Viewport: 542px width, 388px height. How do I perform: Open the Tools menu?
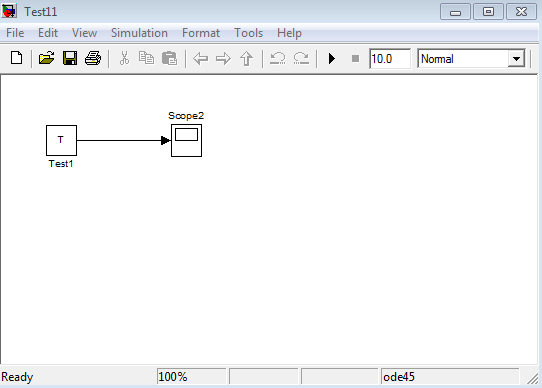pos(249,33)
